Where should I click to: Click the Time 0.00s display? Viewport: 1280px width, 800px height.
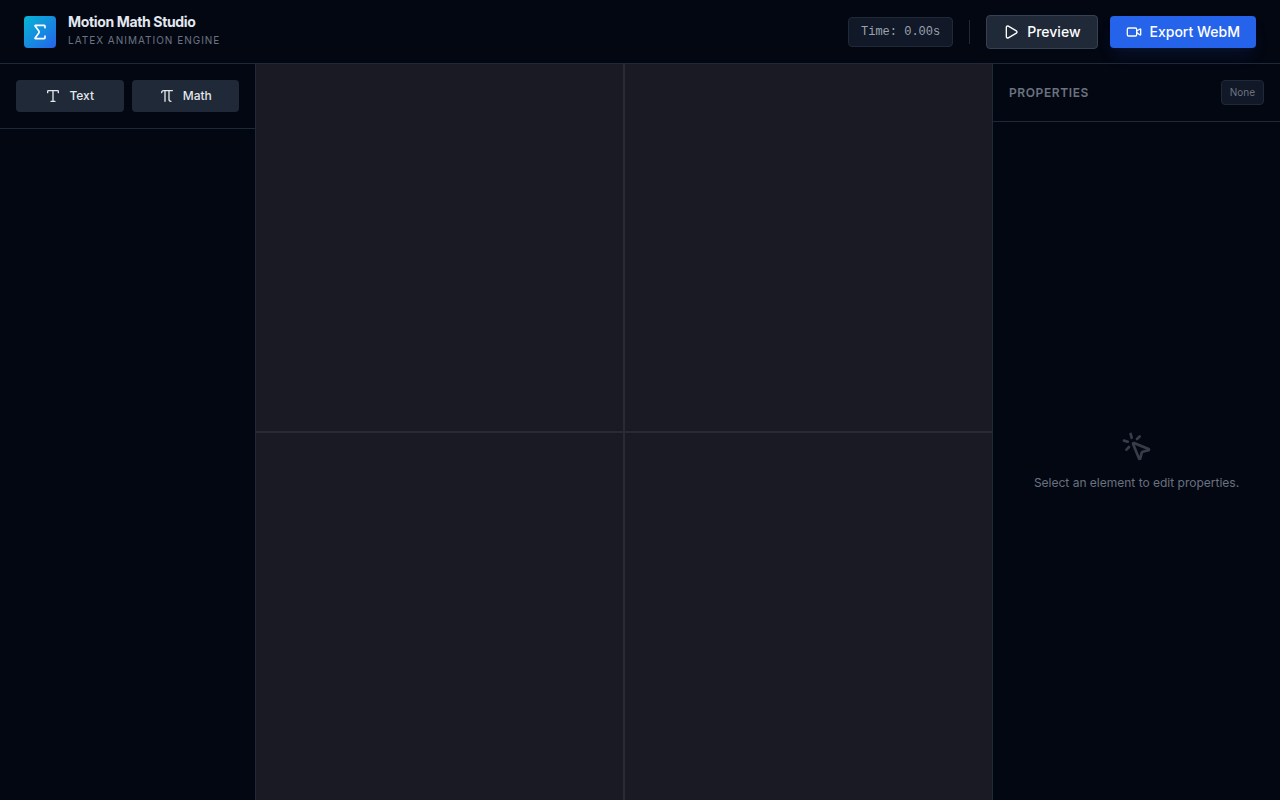click(900, 32)
